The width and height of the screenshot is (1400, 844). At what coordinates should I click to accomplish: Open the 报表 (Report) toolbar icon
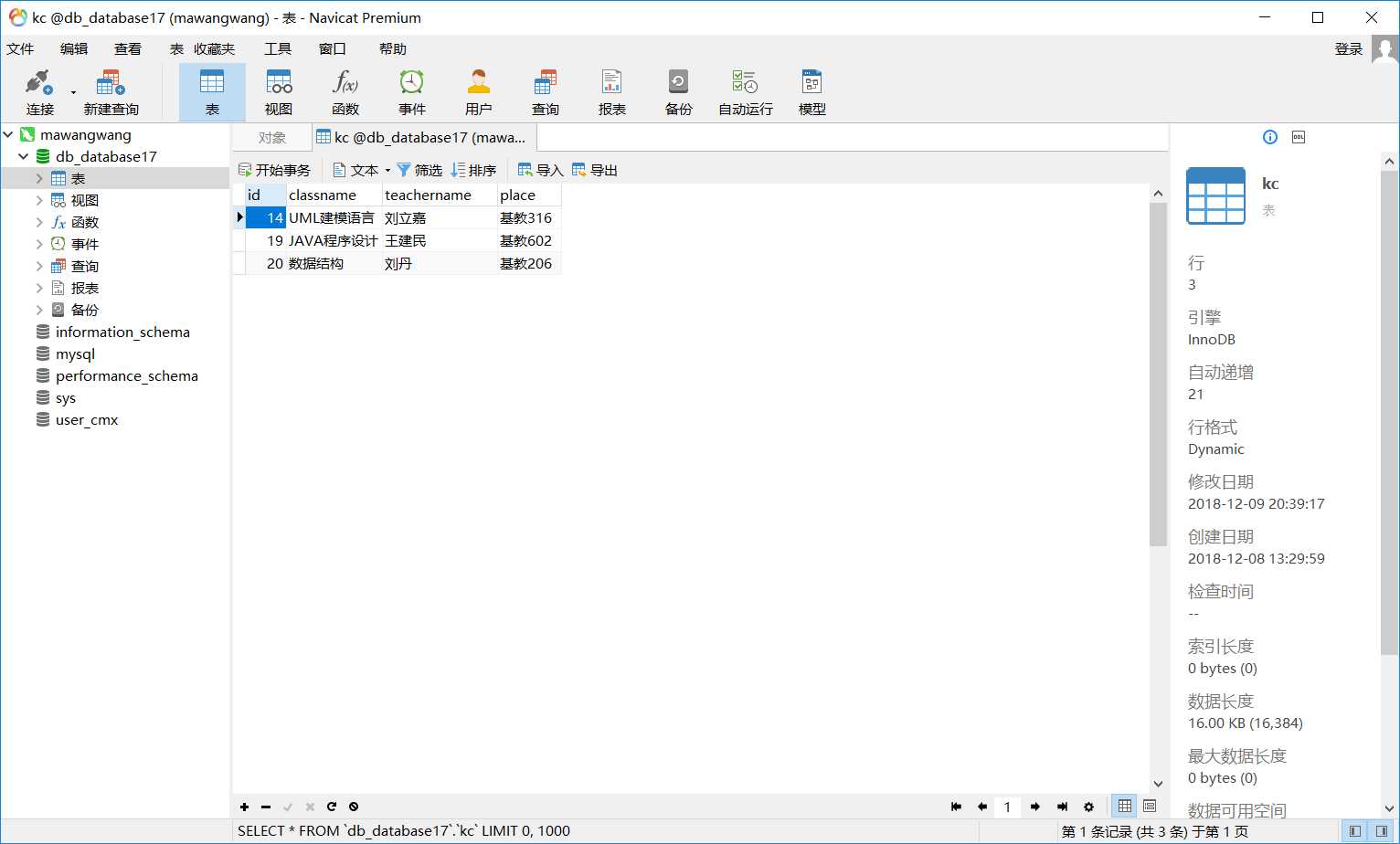612,92
